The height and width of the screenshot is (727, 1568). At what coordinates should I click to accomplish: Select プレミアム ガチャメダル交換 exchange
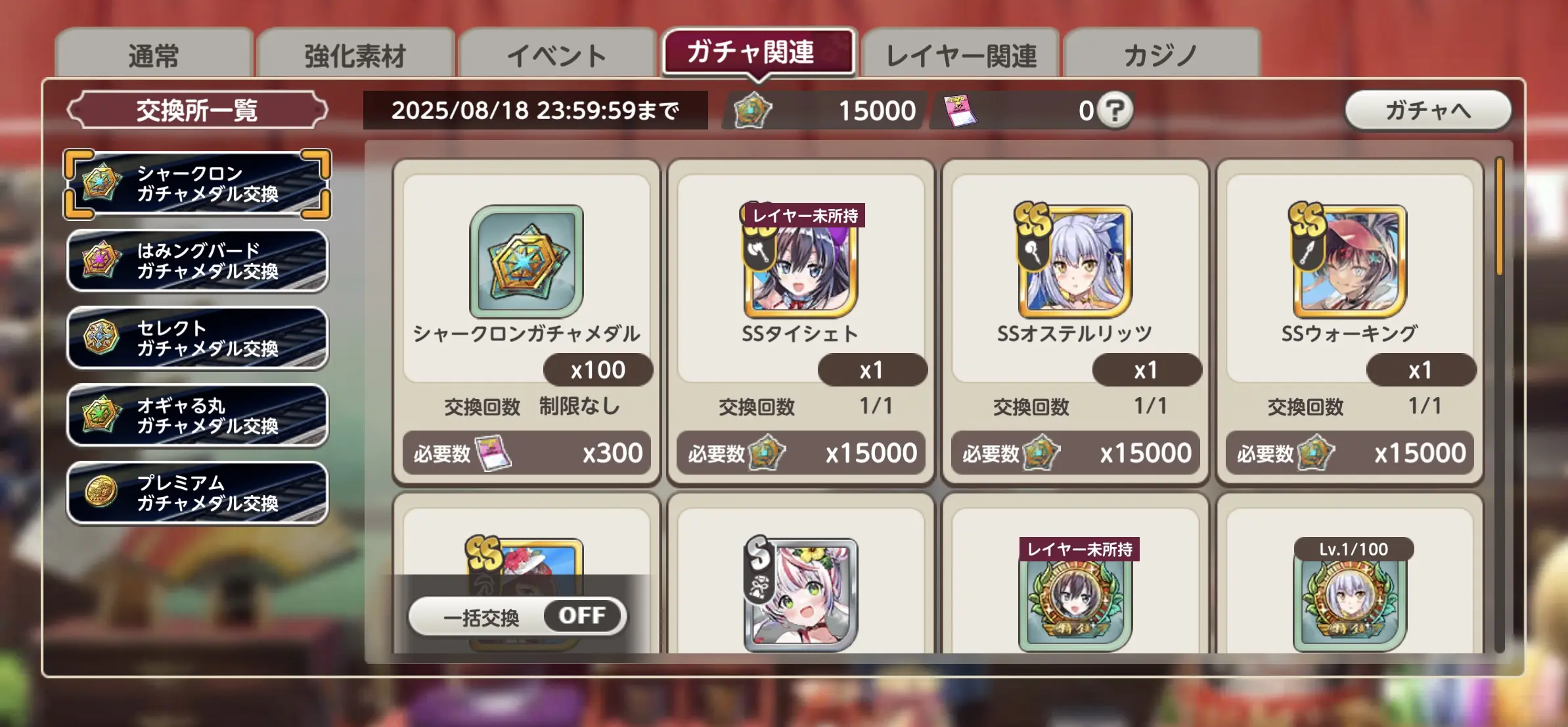[x=198, y=493]
